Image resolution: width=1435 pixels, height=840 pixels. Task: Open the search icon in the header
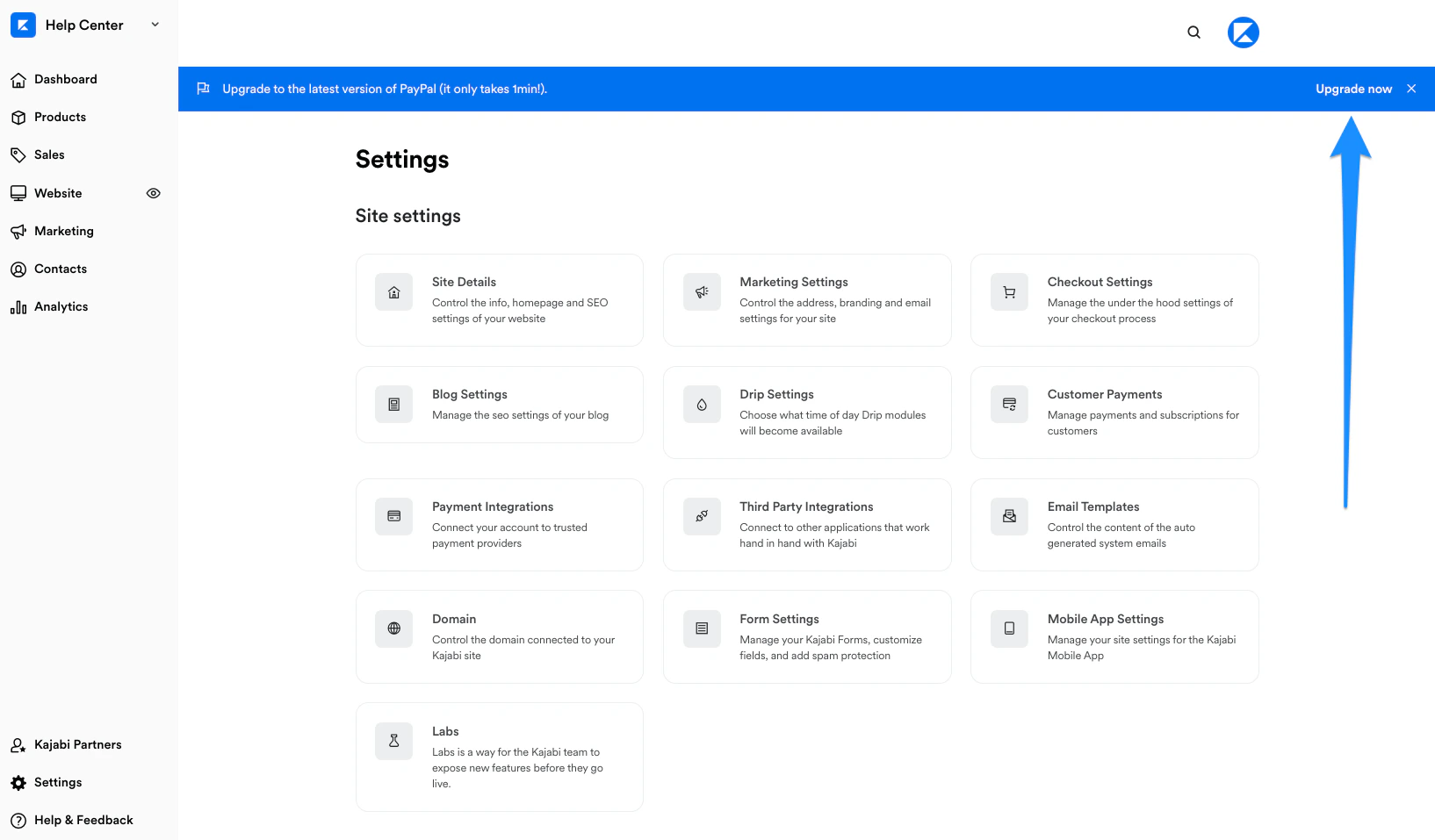(x=1193, y=32)
